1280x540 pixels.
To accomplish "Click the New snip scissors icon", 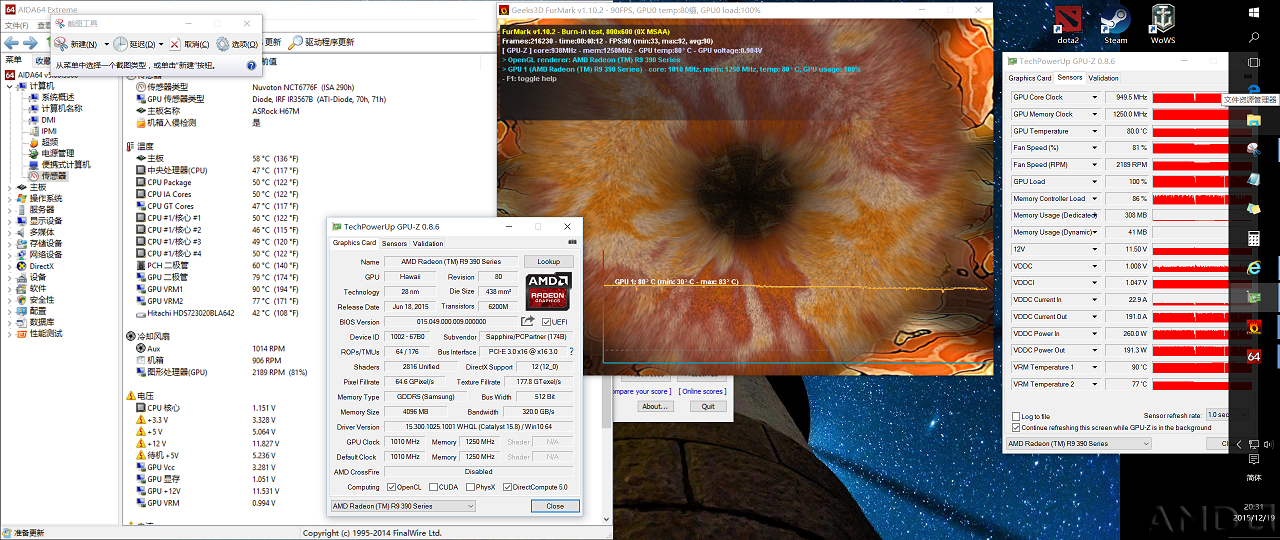I will [62, 44].
